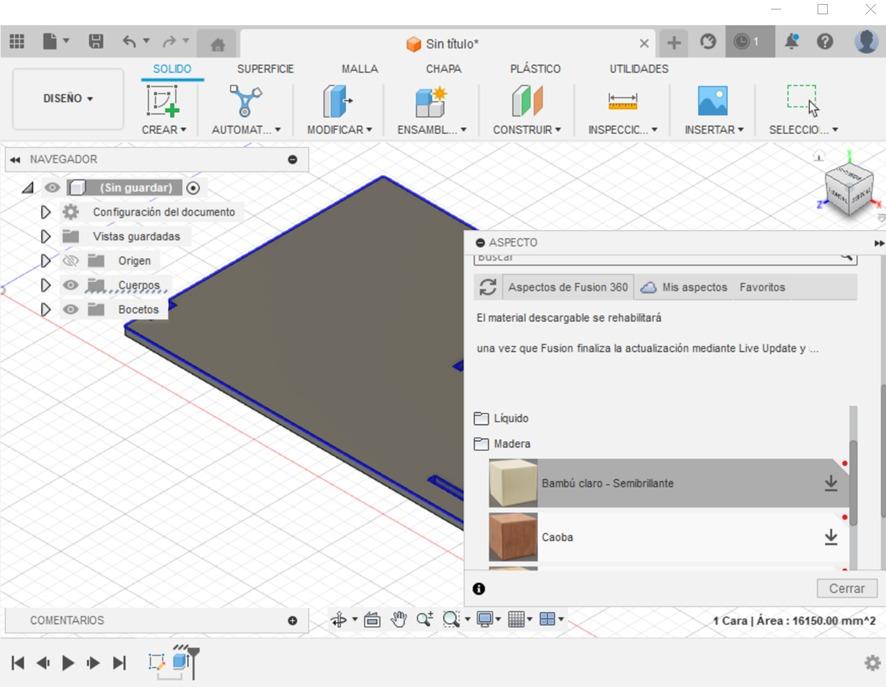Open the notifications bell
The width and height of the screenshot is (886, 687).
[x=792, y=41]
